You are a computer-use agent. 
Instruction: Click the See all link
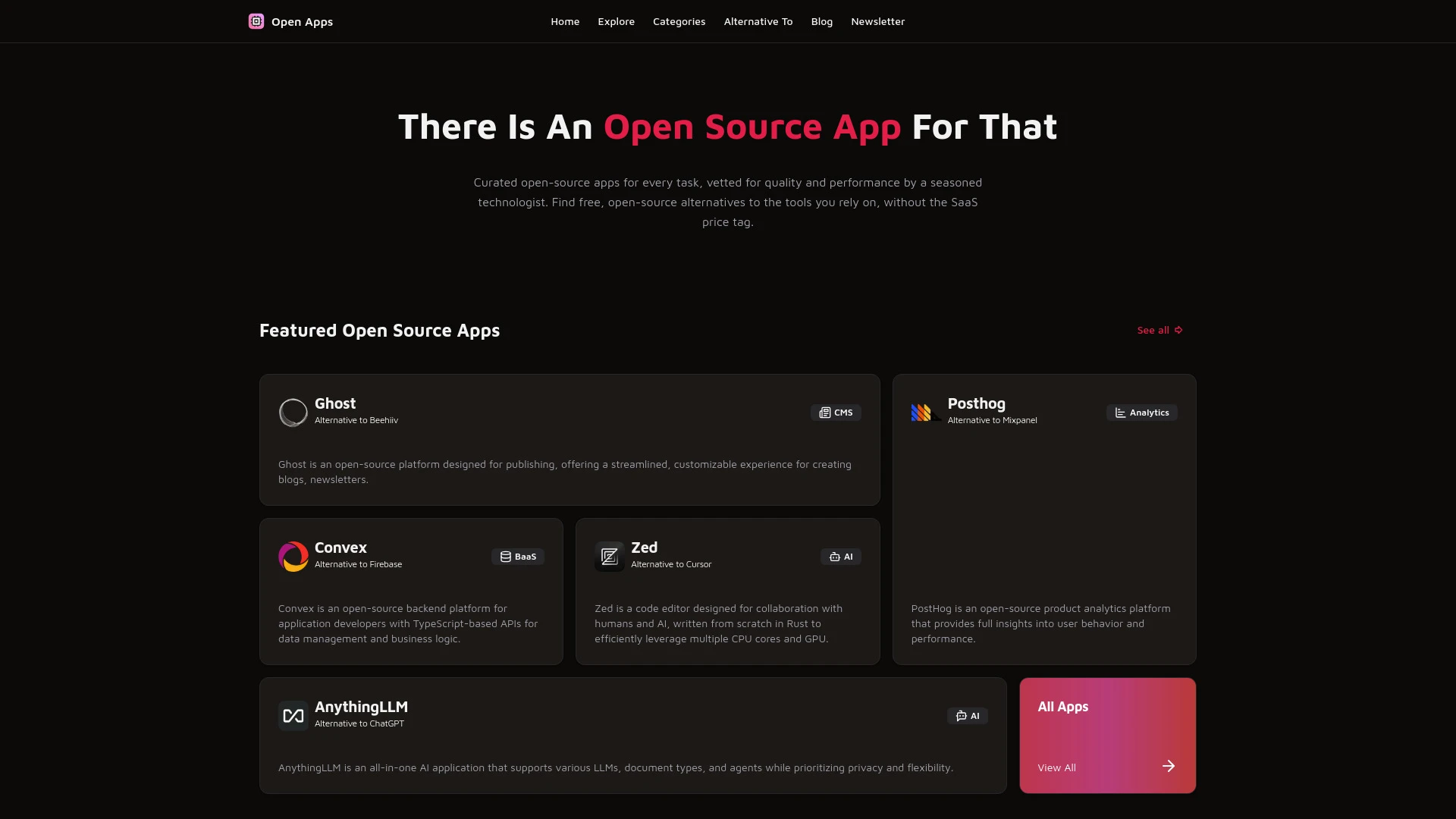[x=1154, y=330]
